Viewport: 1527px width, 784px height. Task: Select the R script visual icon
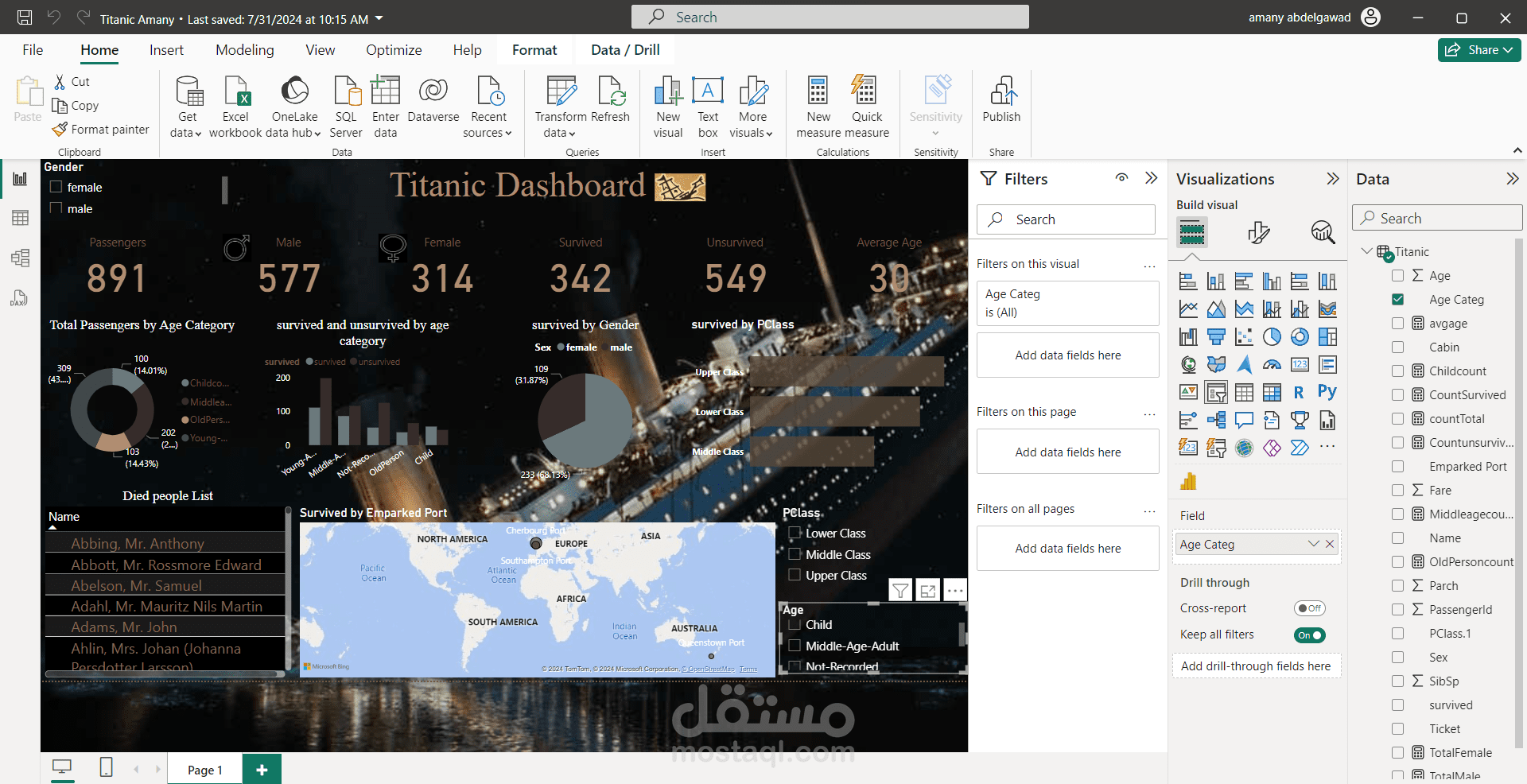pos(1299,392)
